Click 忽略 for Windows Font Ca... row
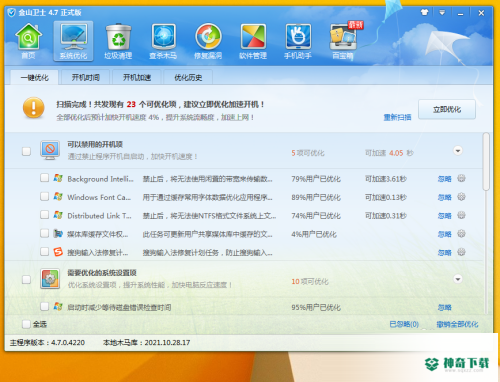This screenshot has width=500, height=382. pos(444,197)
